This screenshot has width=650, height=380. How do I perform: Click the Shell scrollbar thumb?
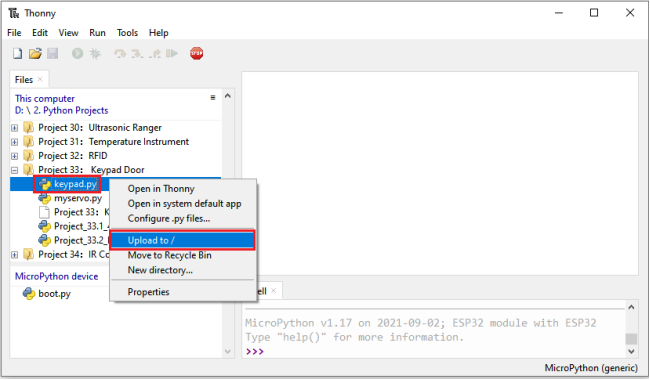(631, 339)
